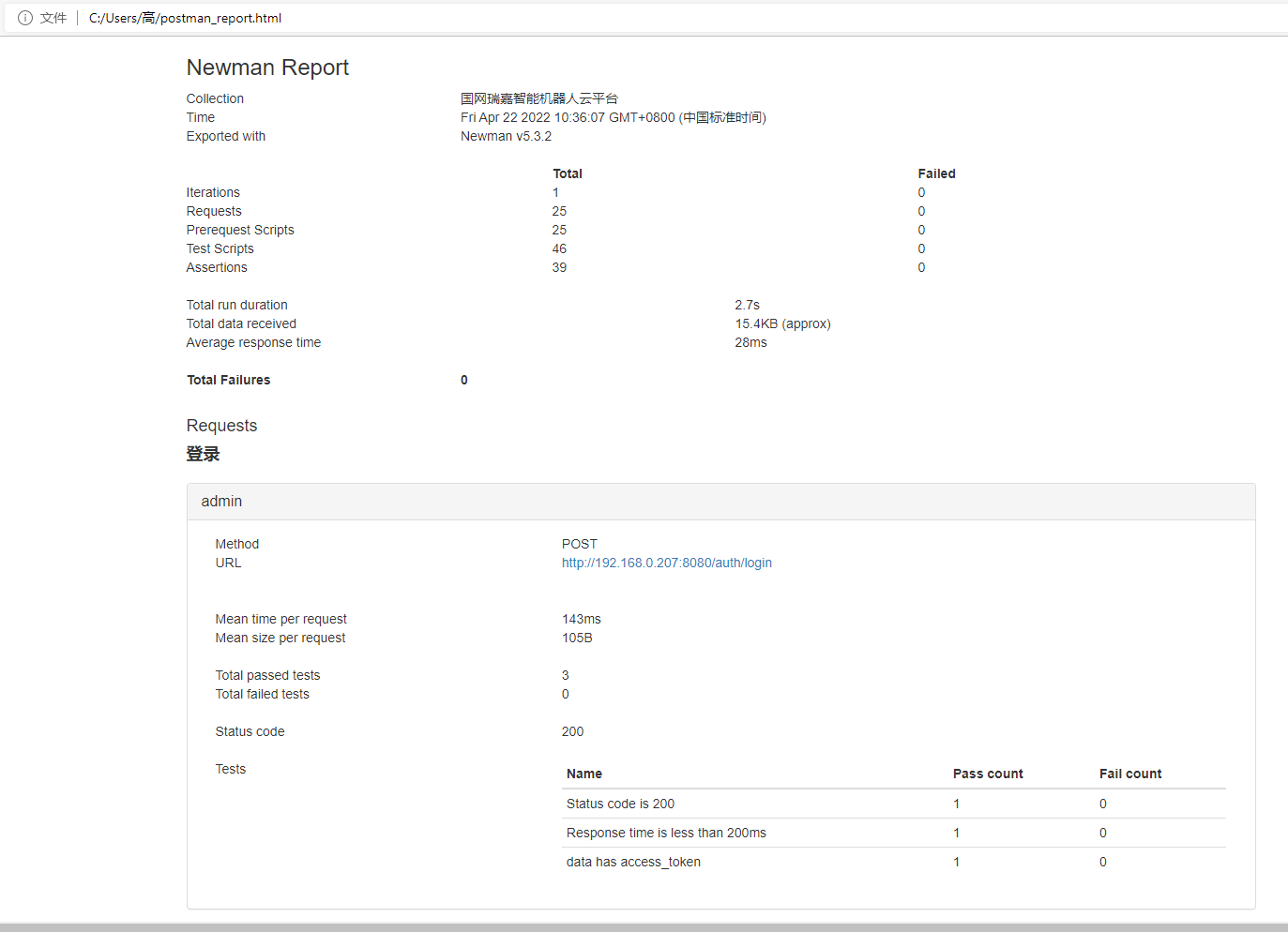Click the Requests section heading
The image size is (1288, 932).
coord(221,426)
